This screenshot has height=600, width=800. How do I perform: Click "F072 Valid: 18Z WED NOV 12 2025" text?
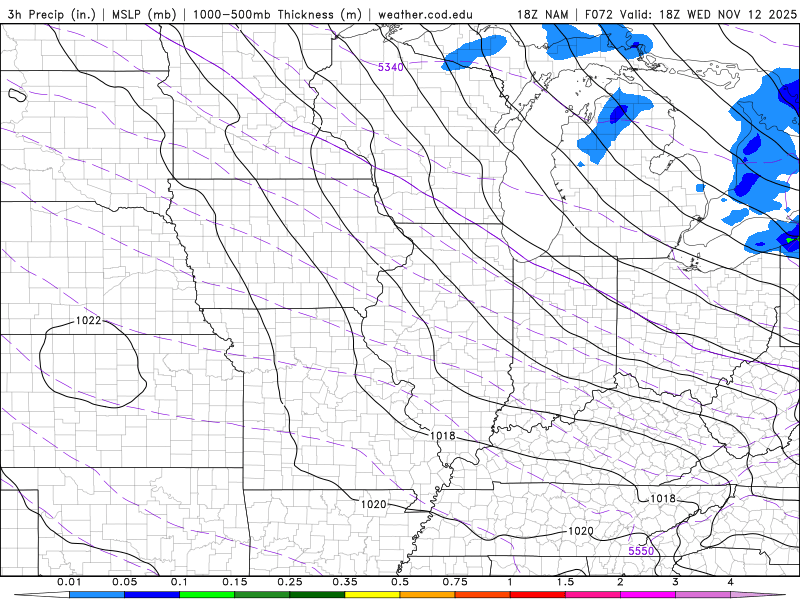point(690,14)
